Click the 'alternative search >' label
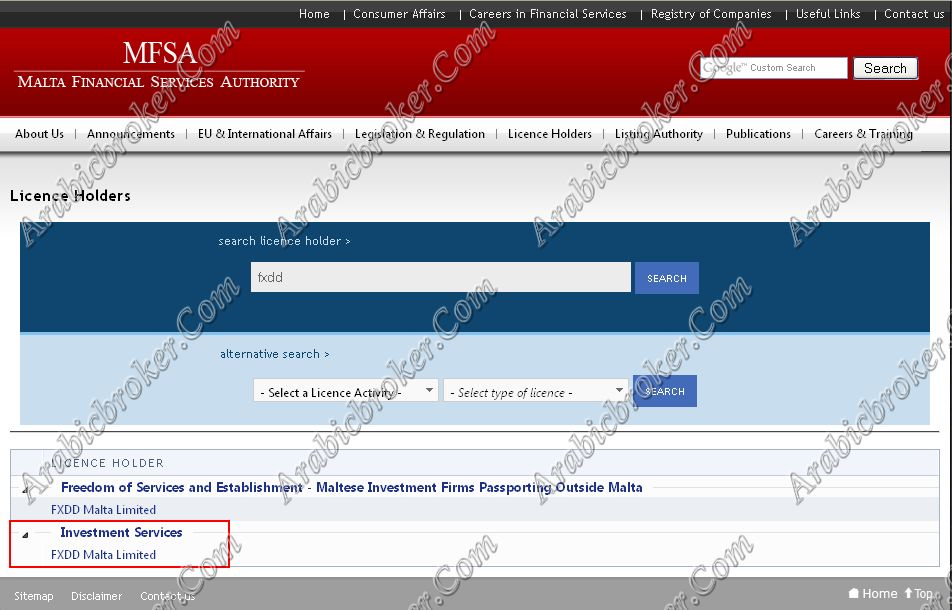Screen dimensions: 952x610 [x=274, y=354]
